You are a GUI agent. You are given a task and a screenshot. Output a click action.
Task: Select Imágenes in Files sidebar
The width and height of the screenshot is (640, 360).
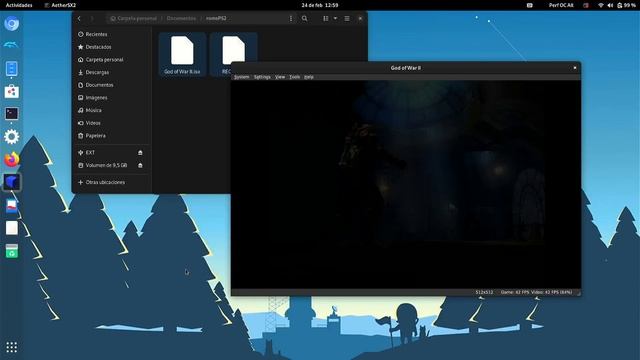[112, 98]
